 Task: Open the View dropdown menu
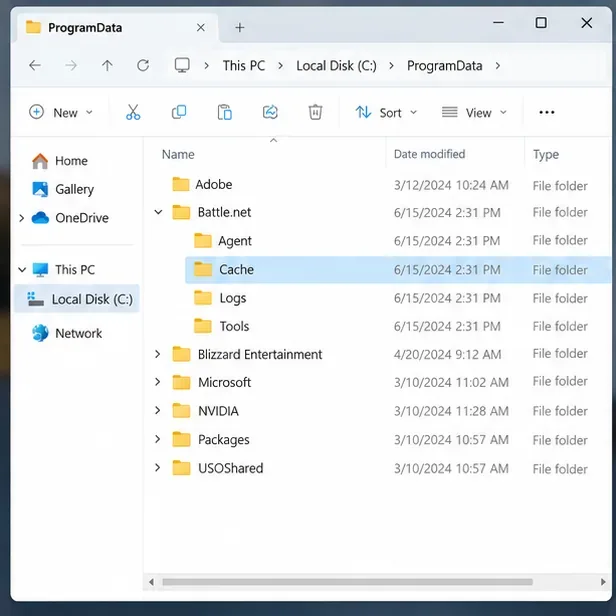[x=474, y=112]
